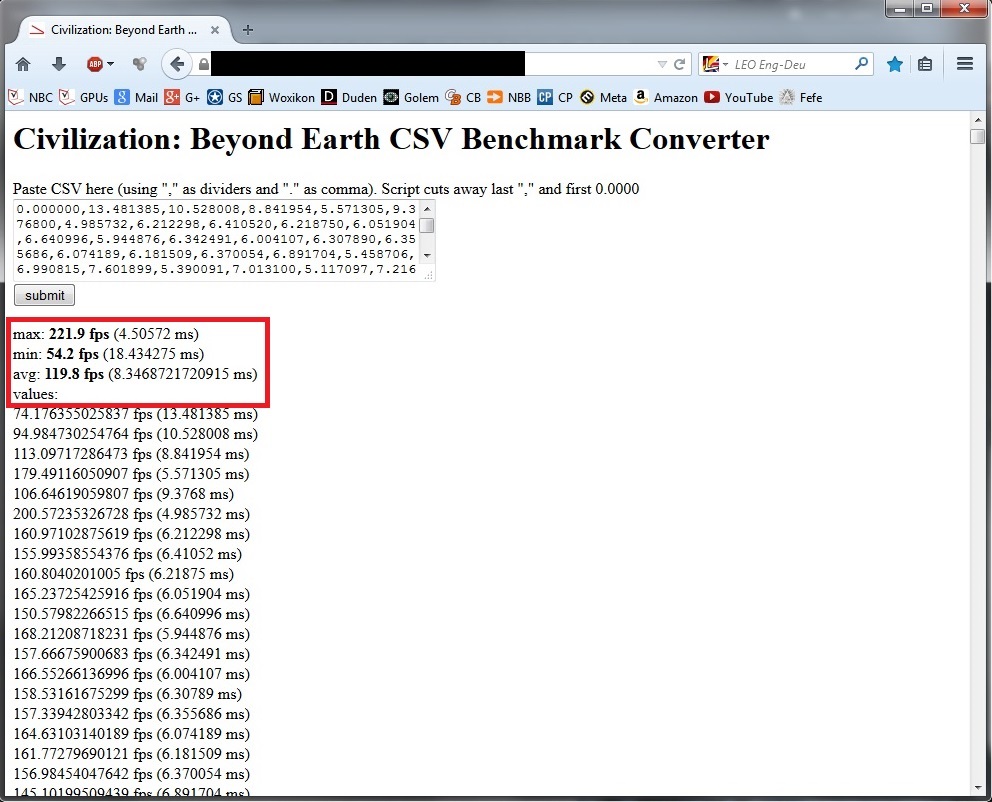The height and width of the screenshot is (802, 992).
Task: Click the 168.21208718231 fps value row
Action: click(x=131, y=634)
